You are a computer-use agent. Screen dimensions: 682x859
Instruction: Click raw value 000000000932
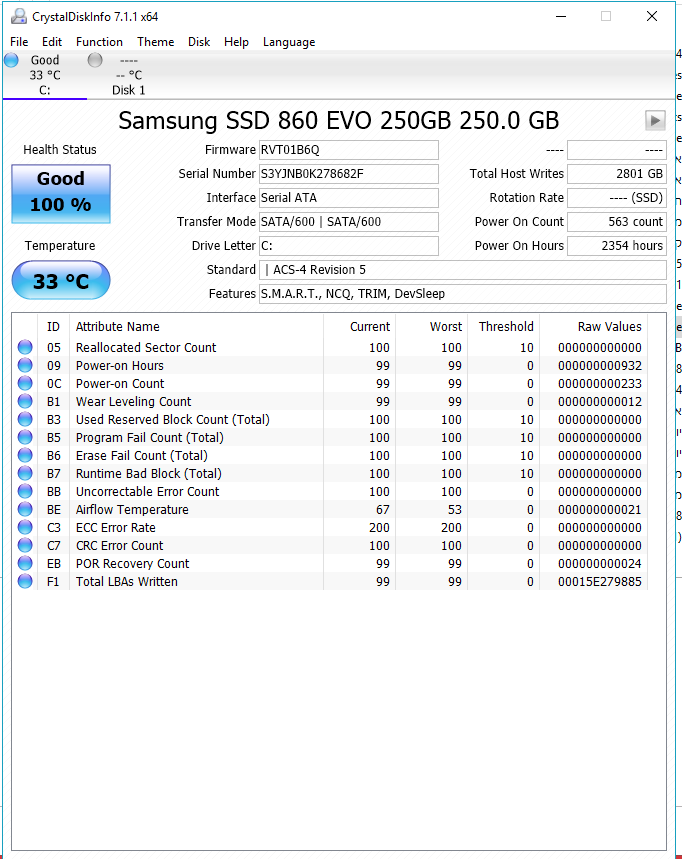(600, 365)
